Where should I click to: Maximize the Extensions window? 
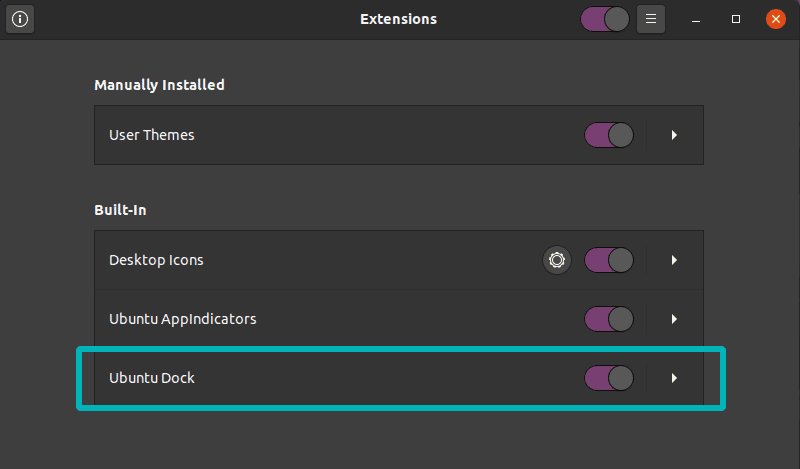click(735, 19)
